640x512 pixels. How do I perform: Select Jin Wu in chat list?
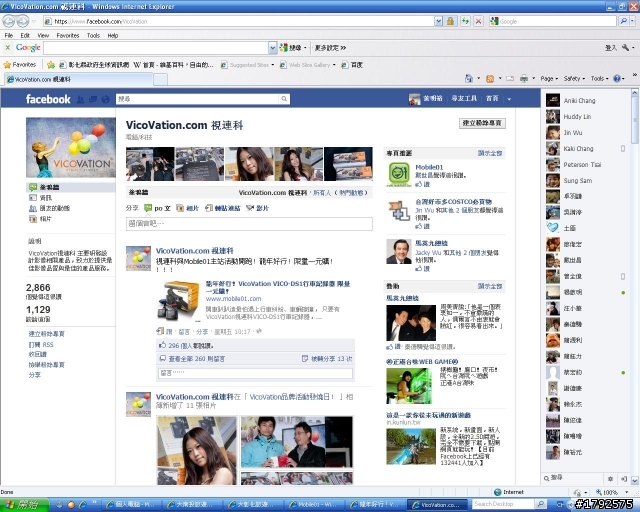click(x=586, y=133)
